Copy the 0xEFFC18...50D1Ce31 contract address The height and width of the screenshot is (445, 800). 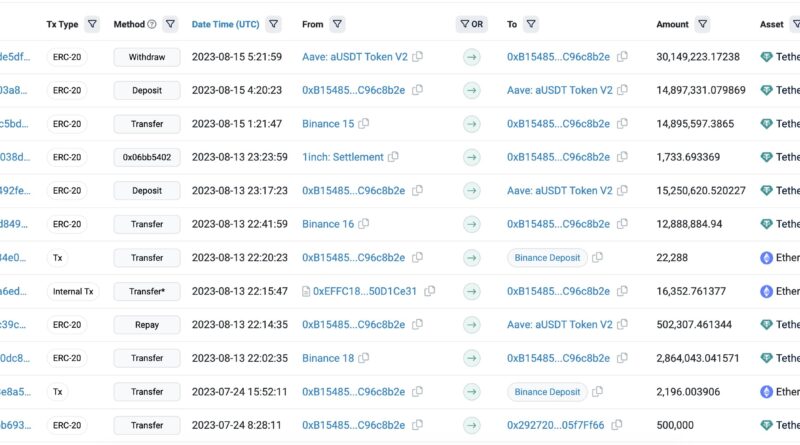429,291
